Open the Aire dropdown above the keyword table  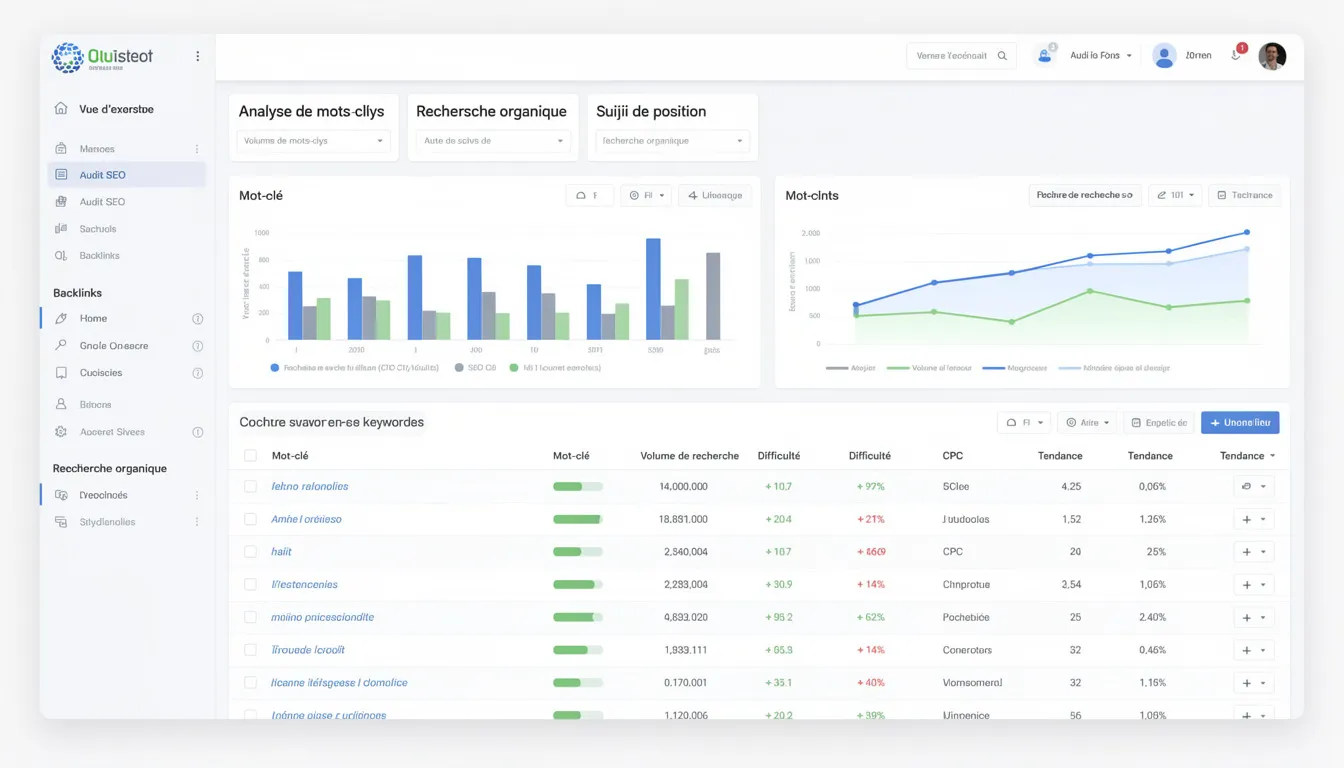pyautogui.click(x=1087, y=422)
